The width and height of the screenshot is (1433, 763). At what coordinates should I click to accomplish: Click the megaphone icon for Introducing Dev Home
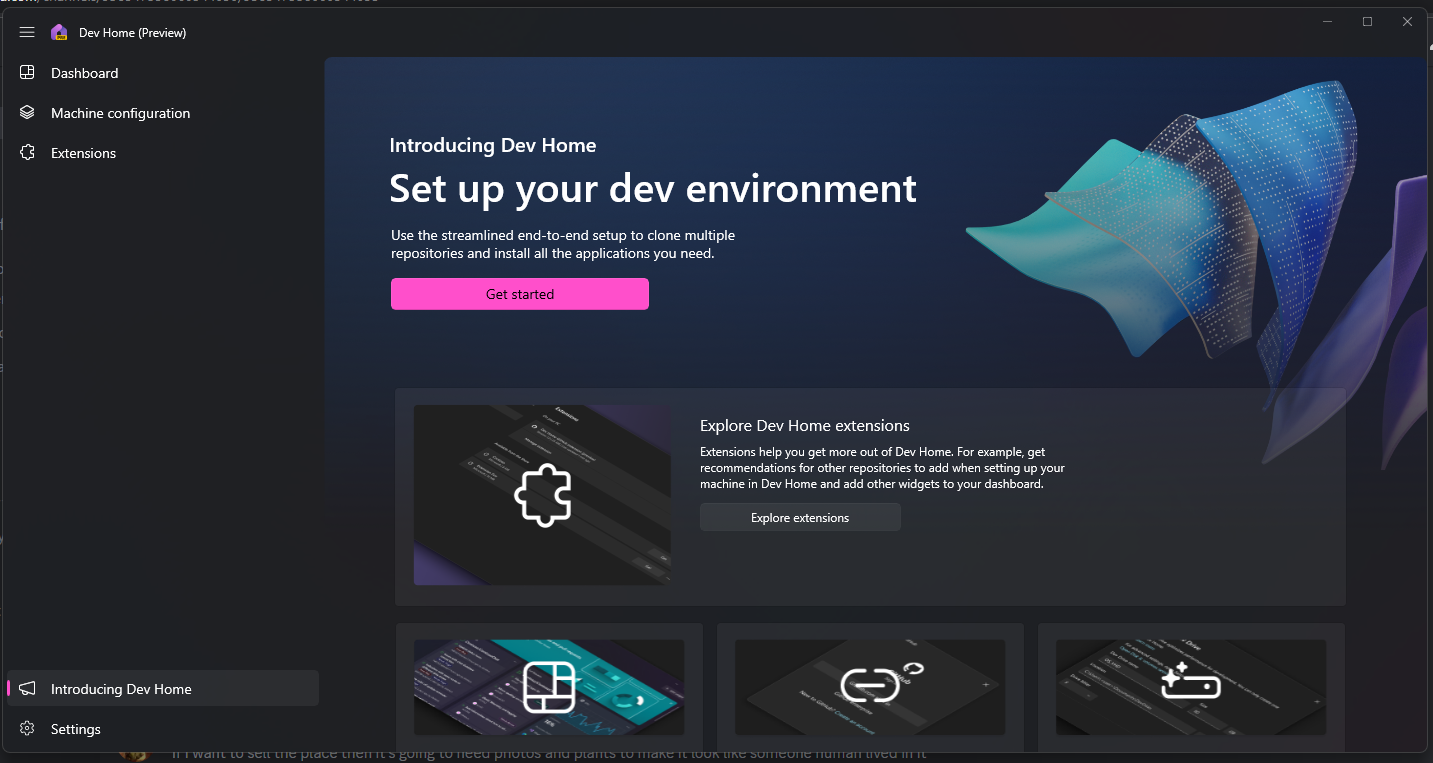point(27,689)
